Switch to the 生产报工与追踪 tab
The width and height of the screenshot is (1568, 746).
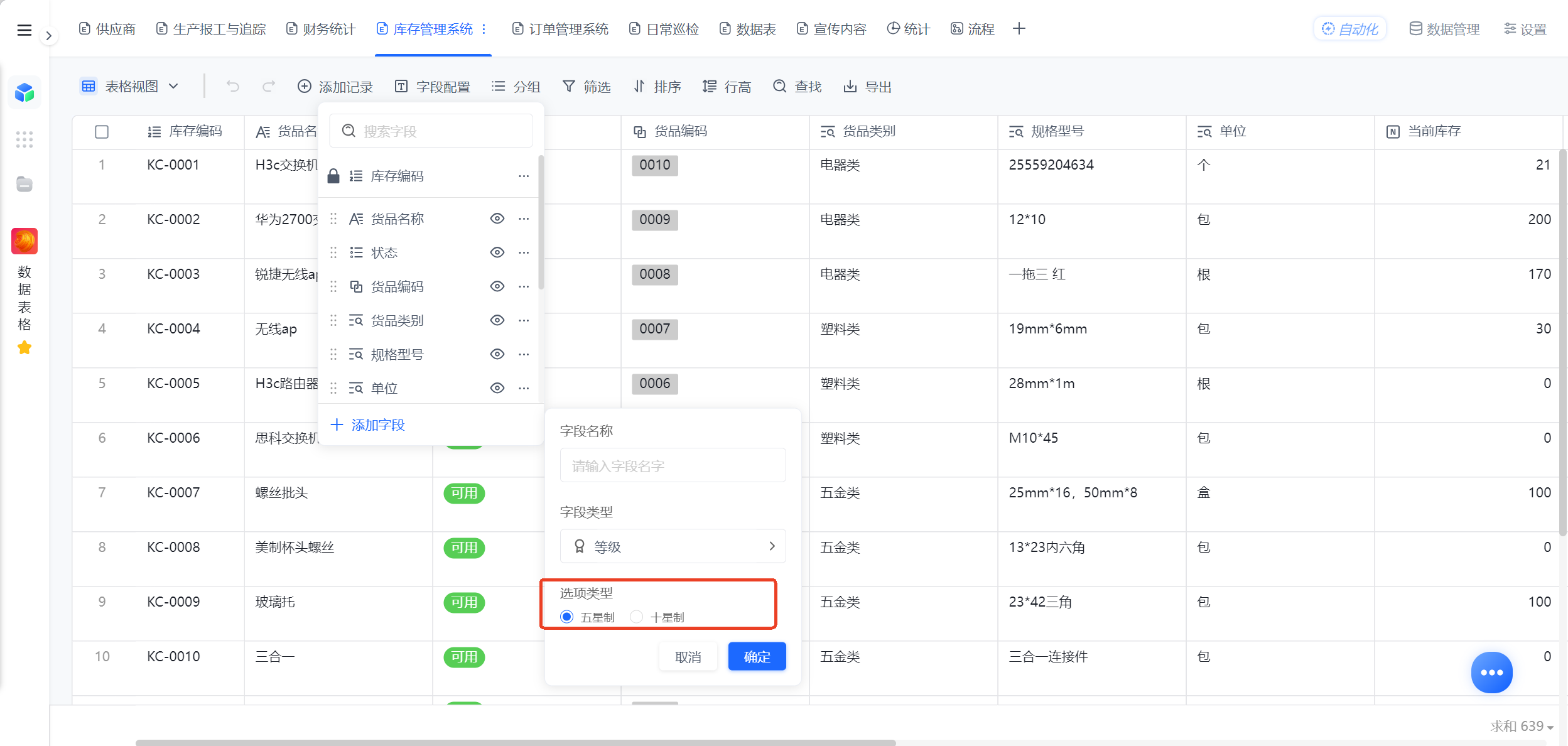pos(211,29)
